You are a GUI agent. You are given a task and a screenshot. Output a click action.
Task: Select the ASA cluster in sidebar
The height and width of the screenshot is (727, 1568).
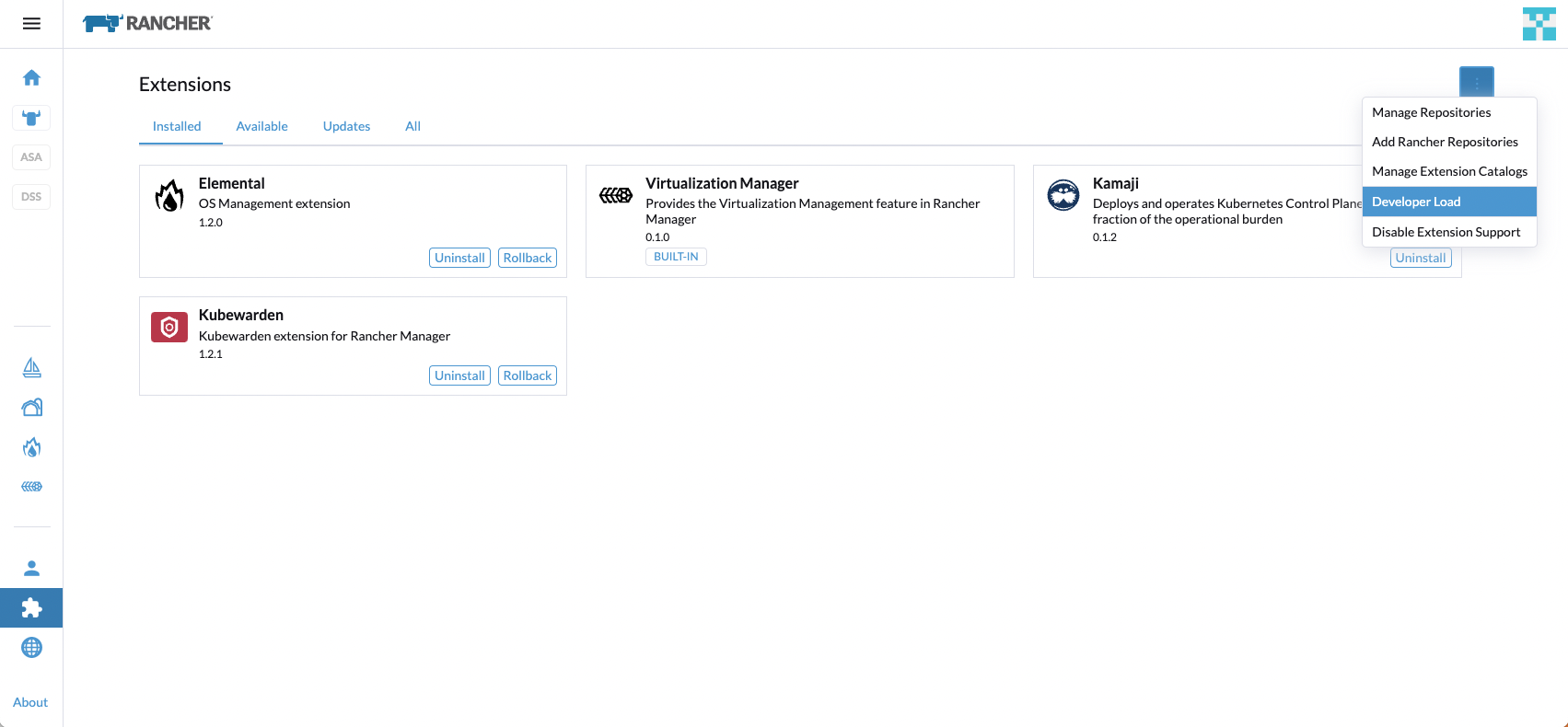click(31, 157)
